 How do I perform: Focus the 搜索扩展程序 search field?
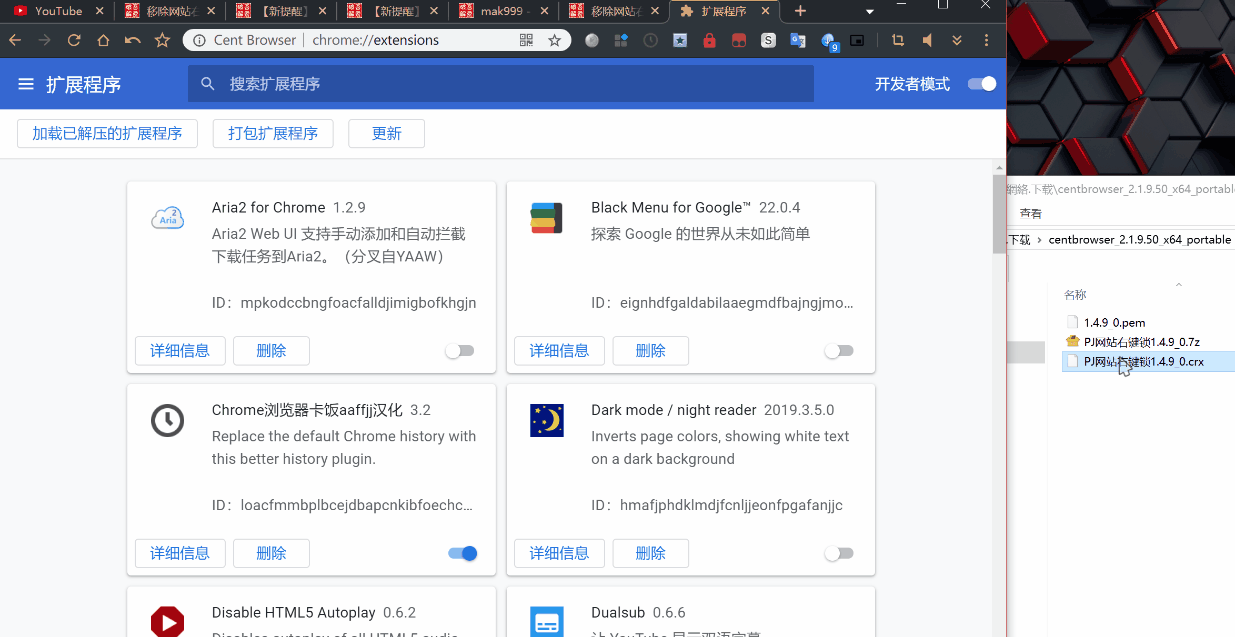[501, 84]
